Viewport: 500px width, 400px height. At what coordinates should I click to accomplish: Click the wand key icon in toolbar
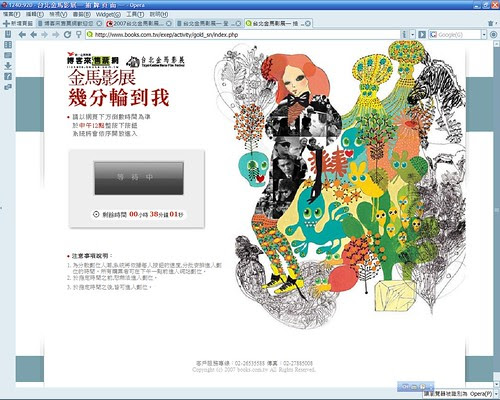pyautogui.click(x=79, y=34)
